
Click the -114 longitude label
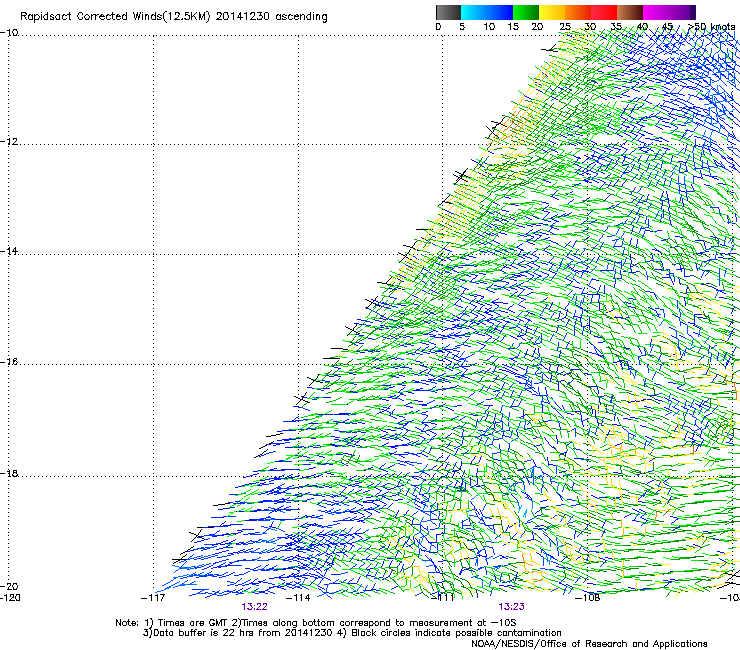tap(298, 598)
